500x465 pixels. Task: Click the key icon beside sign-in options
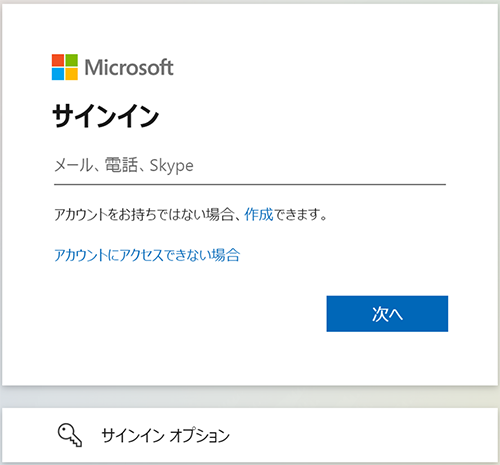[70, 435]
